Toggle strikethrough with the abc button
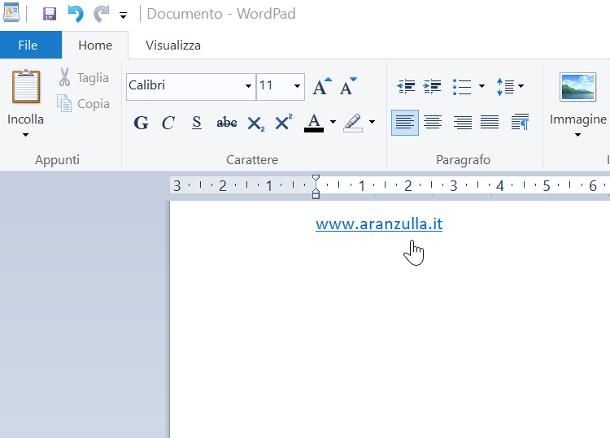 click(x=226, y=123)
